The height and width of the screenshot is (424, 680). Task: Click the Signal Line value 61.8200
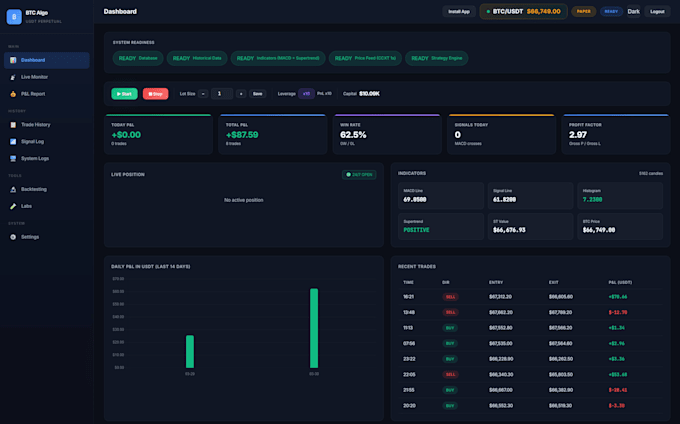(x=504, y=199)
